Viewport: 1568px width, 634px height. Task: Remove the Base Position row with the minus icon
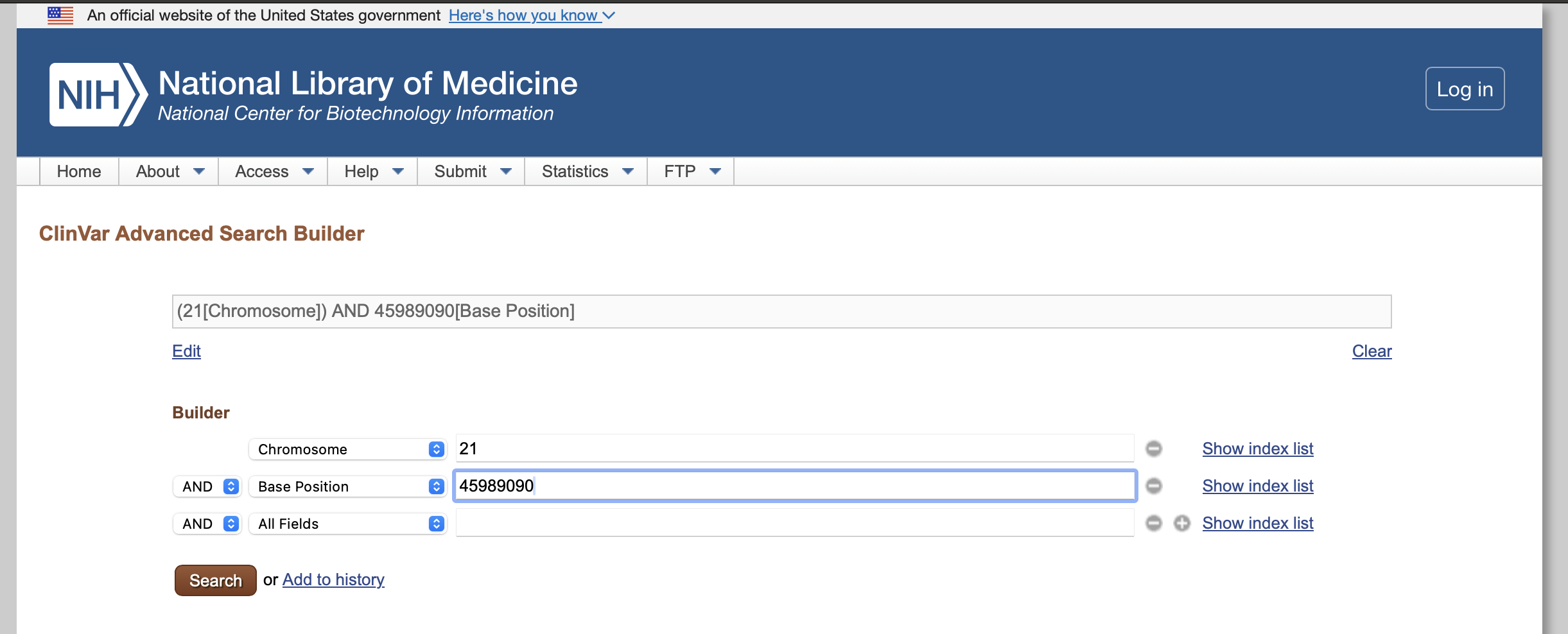[1154, 486]
